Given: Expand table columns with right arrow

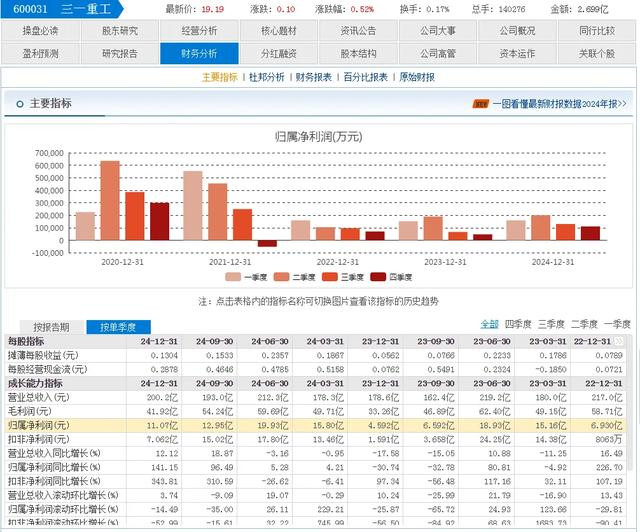Looking at the screenshot, I should pos(619,341).
